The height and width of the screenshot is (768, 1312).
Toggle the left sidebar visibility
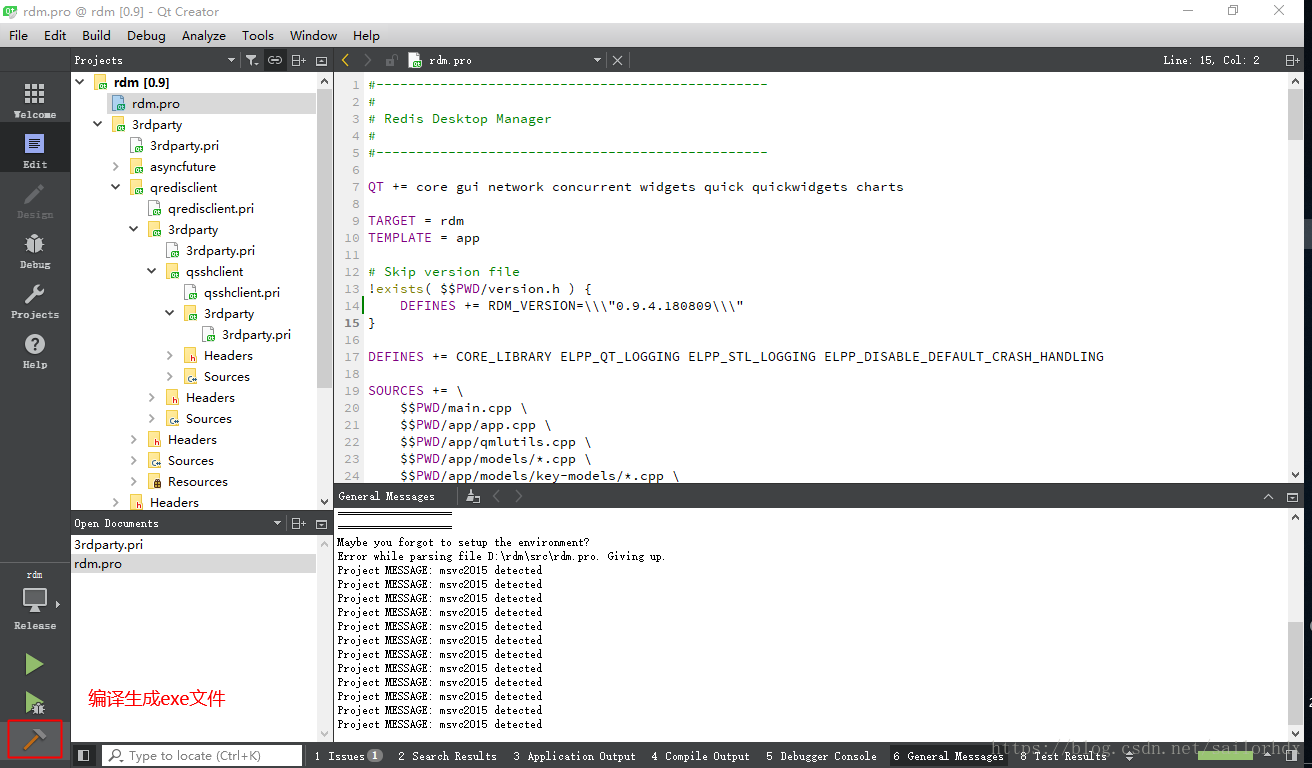click(x=84, y=756)
